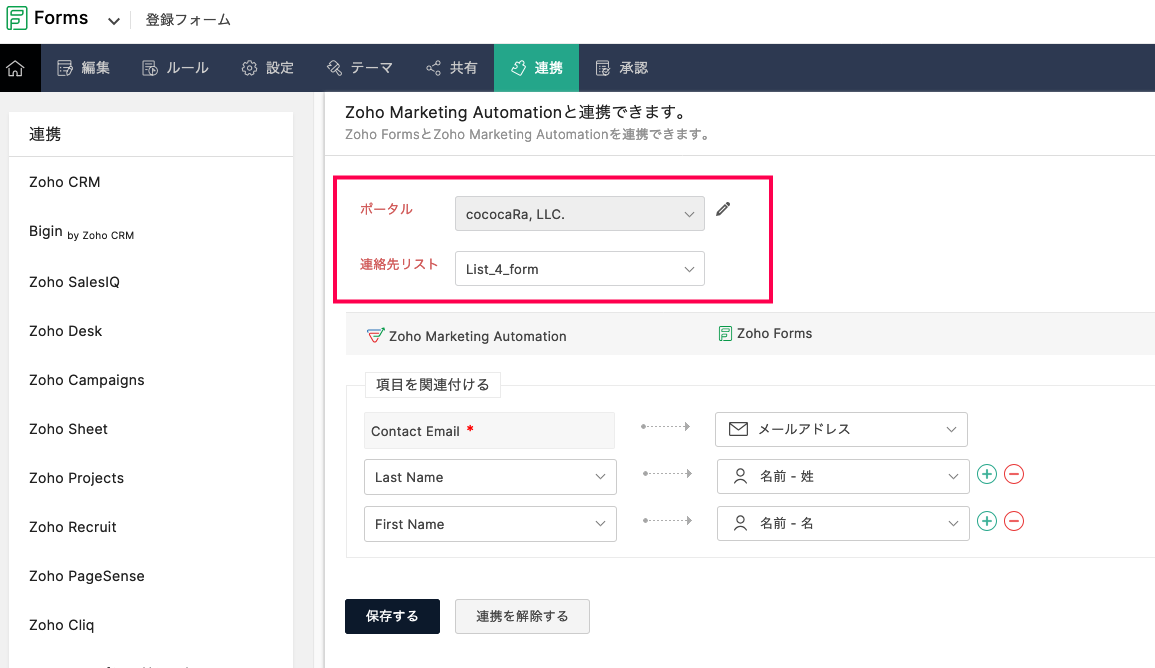Open the ポータル dropdown cococaRa, LLC.
Viewport: 1155px width, 668px height.
[580, 214]
